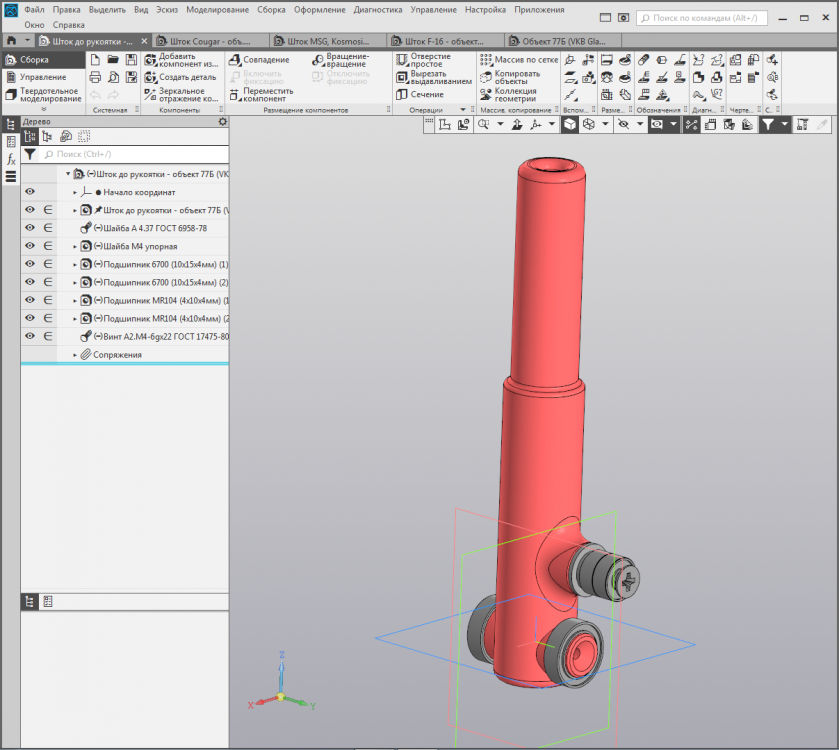
Task: Hide the Шайба М4 упорная component
Action: coord(30,246)
